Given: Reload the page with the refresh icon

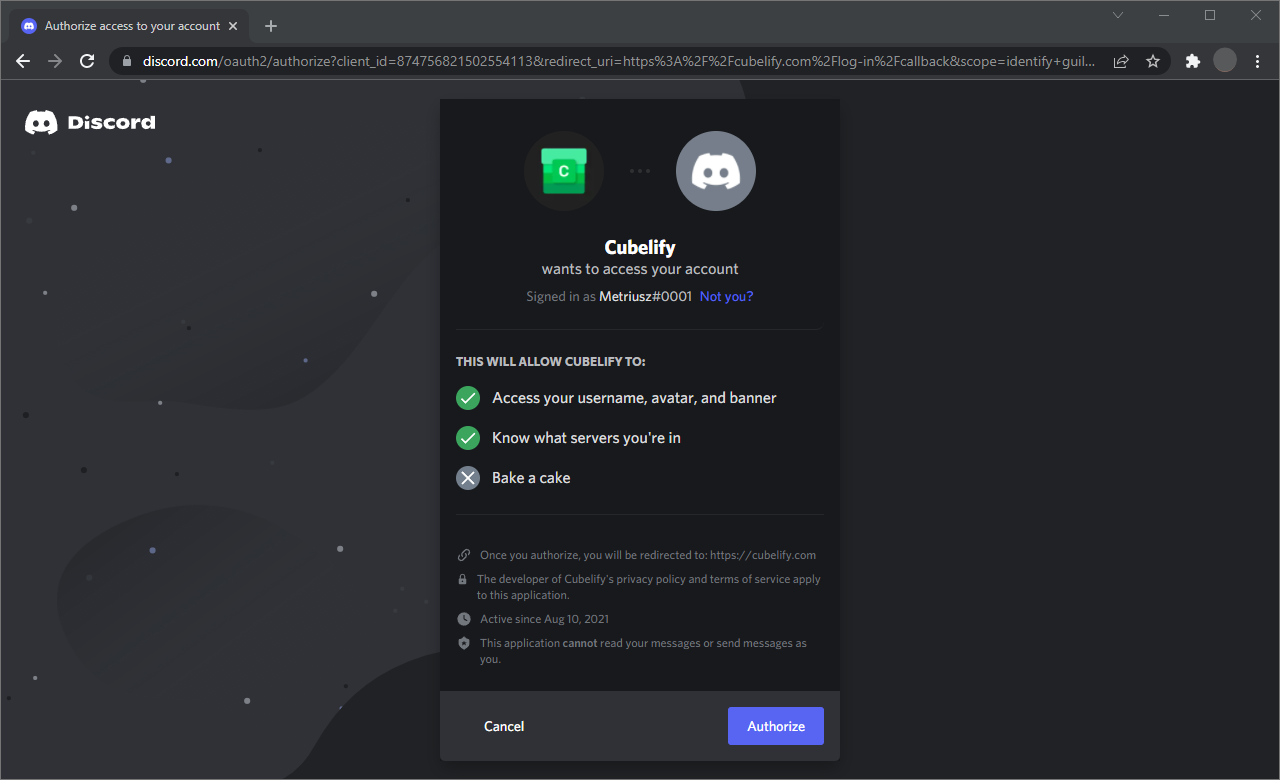Looking at the screenshot, I should pos(87,61).
